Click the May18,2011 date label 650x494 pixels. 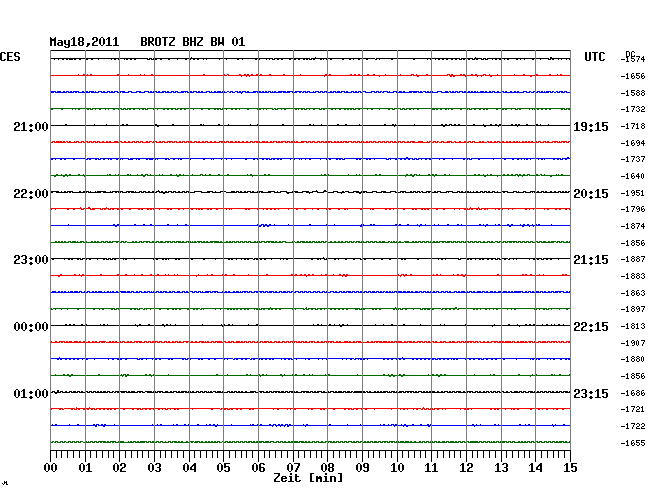[84, 42]
